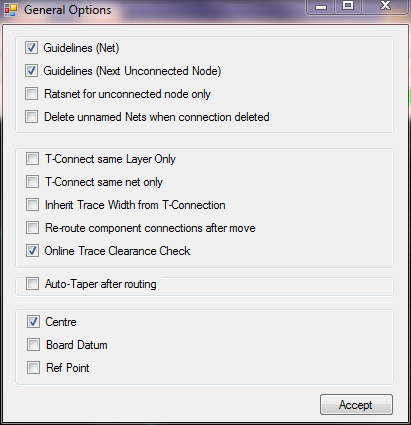The image size is (411, 425).
Task: Disable Guidelines (Next Unconnected Node)
Action: pos(31,71)
